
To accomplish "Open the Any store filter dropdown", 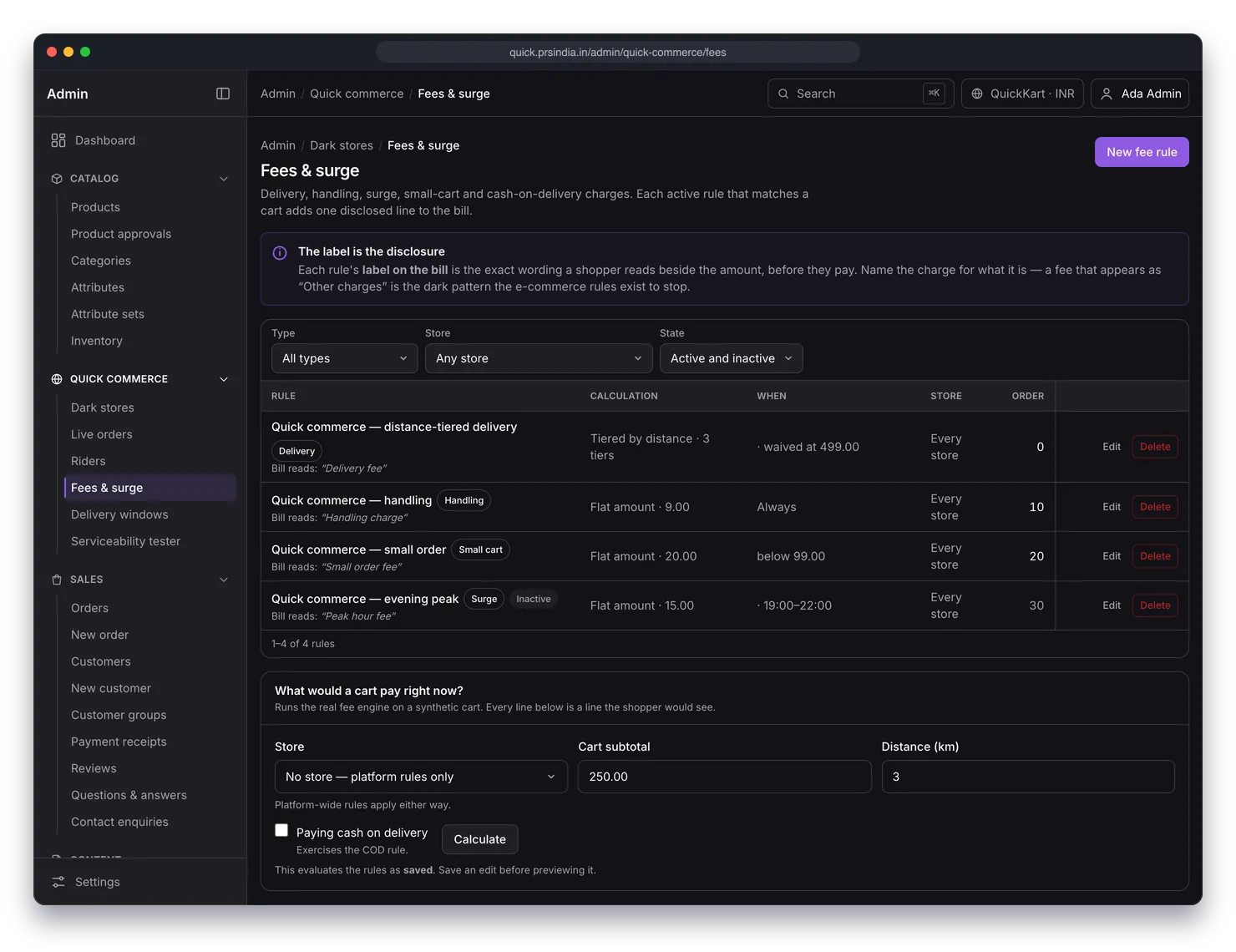I will point(539,358).
